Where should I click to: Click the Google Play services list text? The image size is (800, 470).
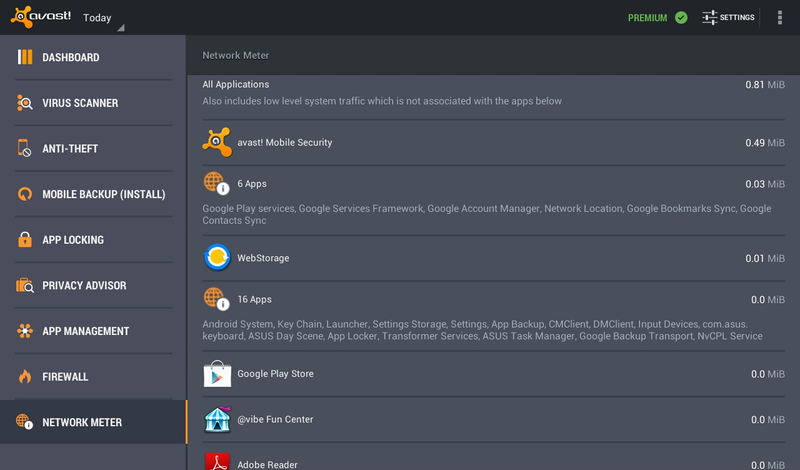pos(487,214)
